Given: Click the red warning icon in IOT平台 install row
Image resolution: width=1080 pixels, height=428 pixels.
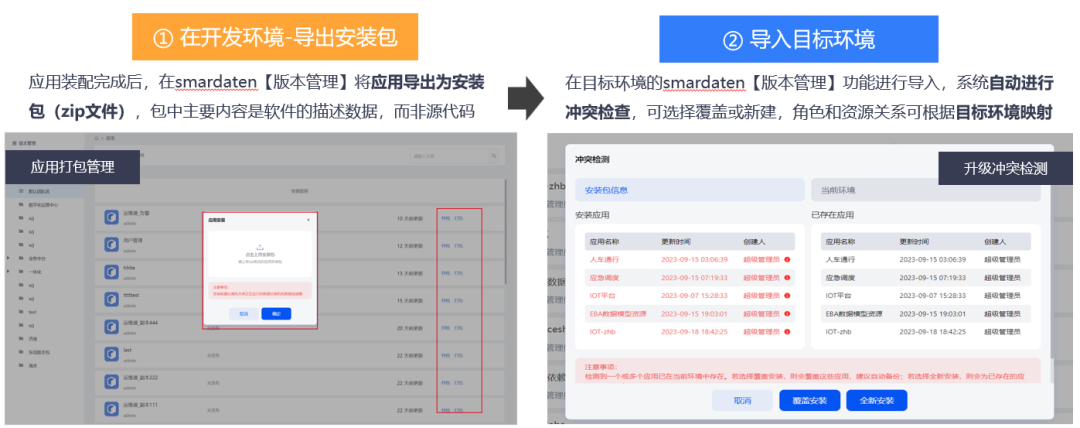Looking at the screenshot, I should (787, 296).
